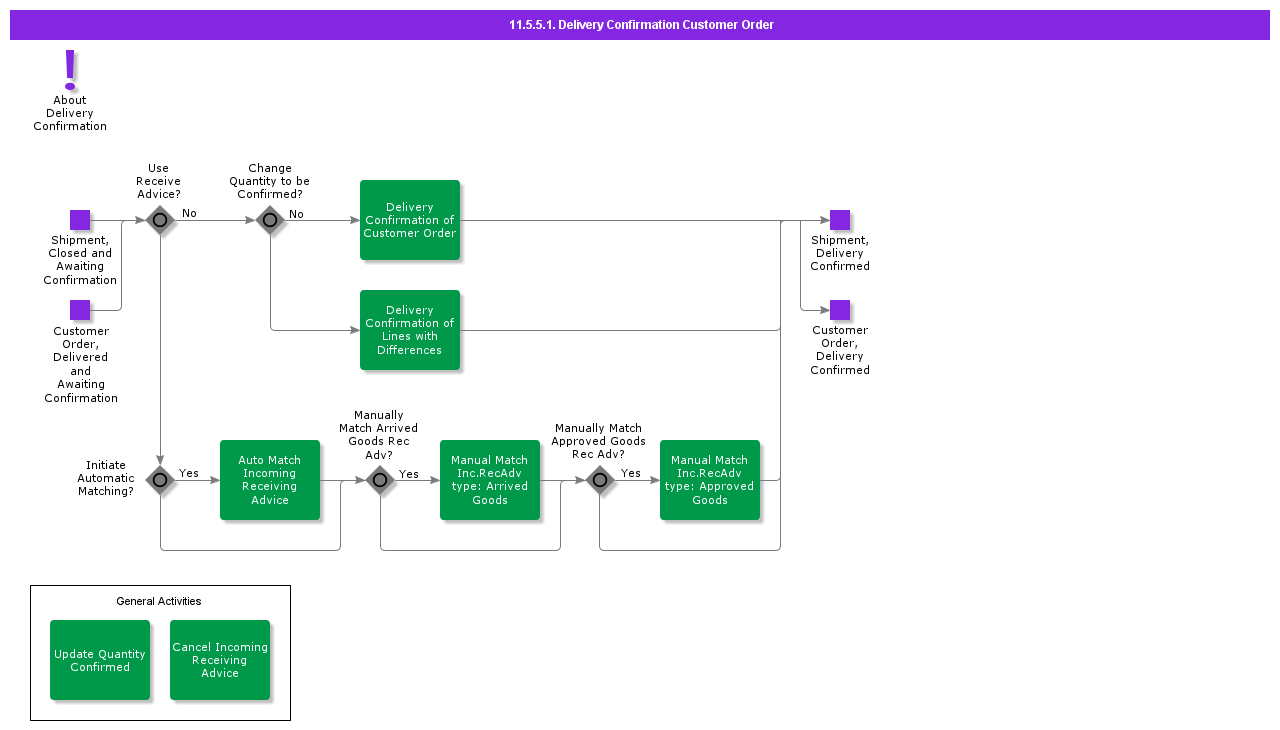Image resolution: width=1280 pixels, height=730 pixels.
Task: Click the 'Manually Match Arrived Goods Rec Adv?' label
Action: [379, 435]
